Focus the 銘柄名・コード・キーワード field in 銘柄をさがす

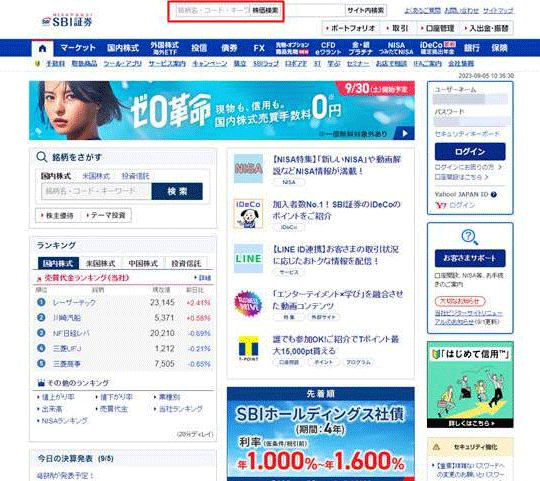96,191
